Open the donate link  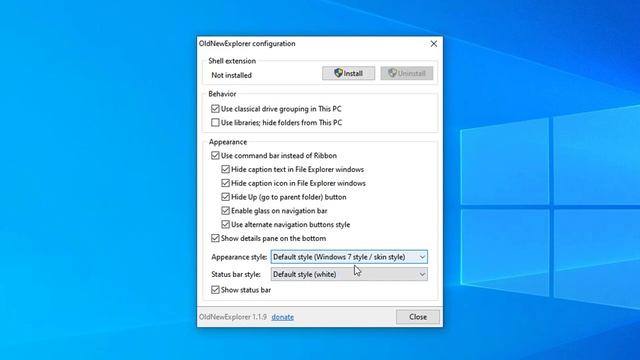[282, 317]
